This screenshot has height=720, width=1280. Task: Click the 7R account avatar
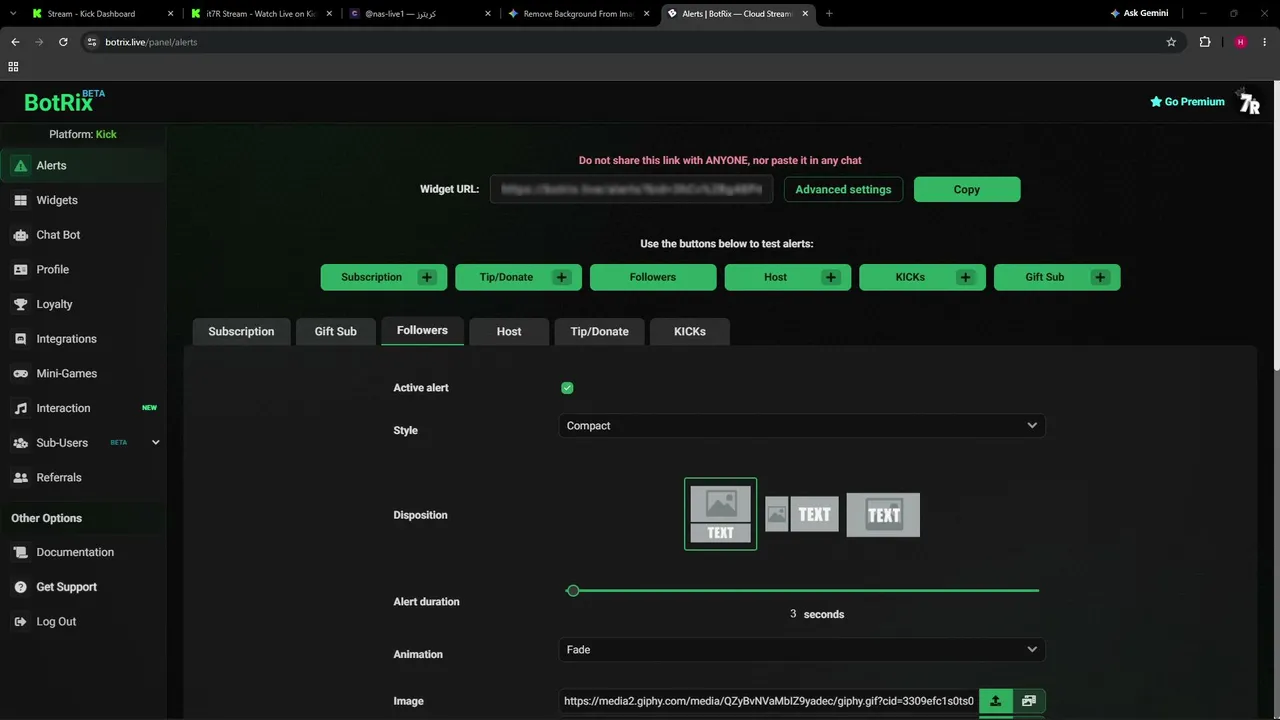1249,102
